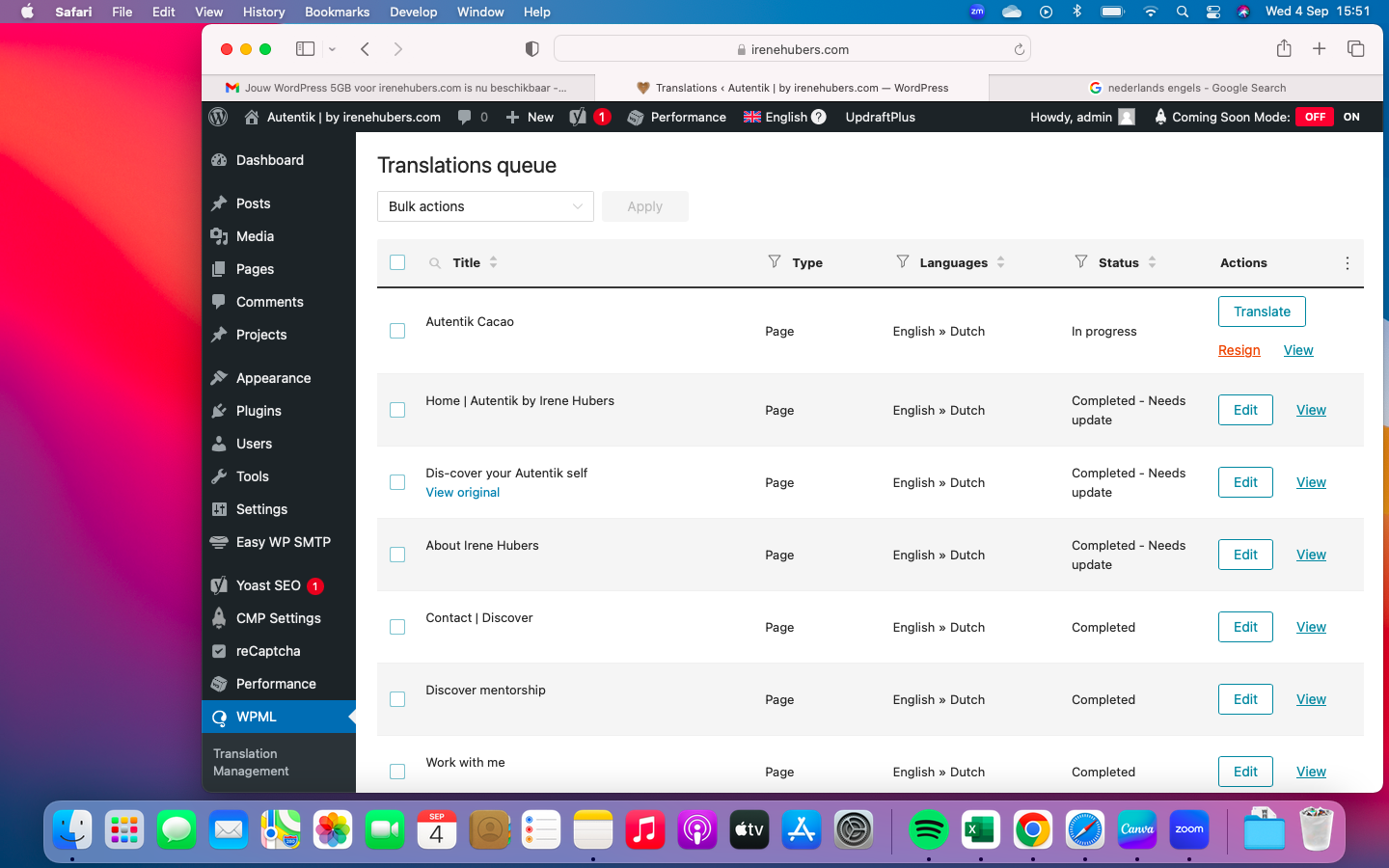Turn Coming Soon Mode ON
The width and height of the screenshot is (1389, 868).
1351,117
